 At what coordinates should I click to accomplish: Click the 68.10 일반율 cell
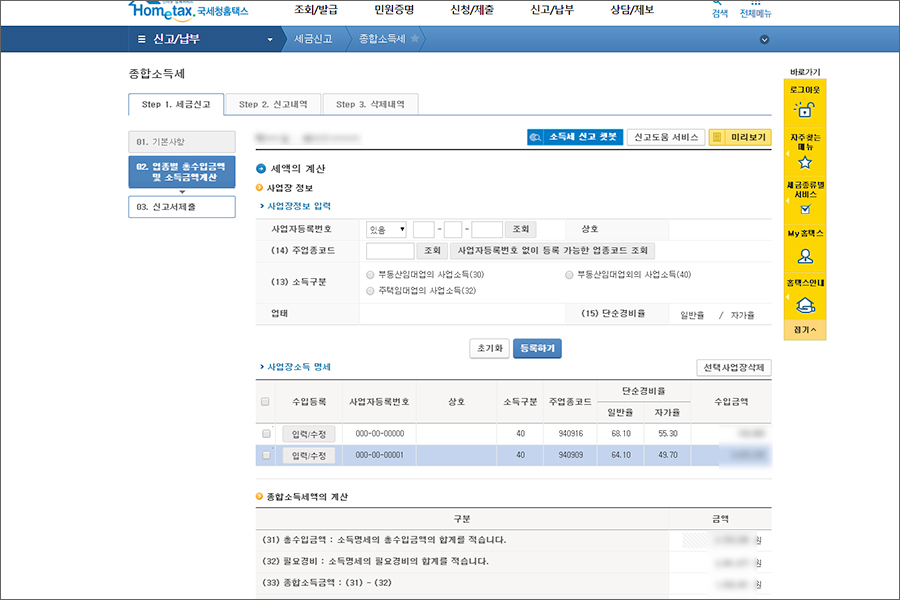click(620, 433)
